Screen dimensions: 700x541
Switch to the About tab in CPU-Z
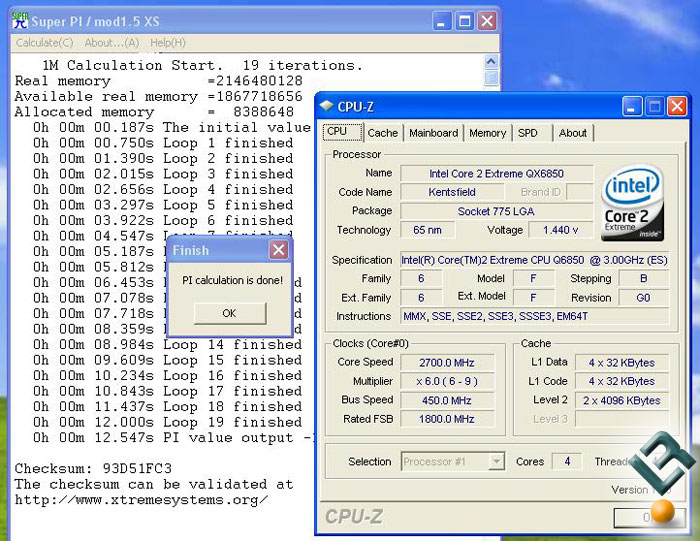point(573,133)
